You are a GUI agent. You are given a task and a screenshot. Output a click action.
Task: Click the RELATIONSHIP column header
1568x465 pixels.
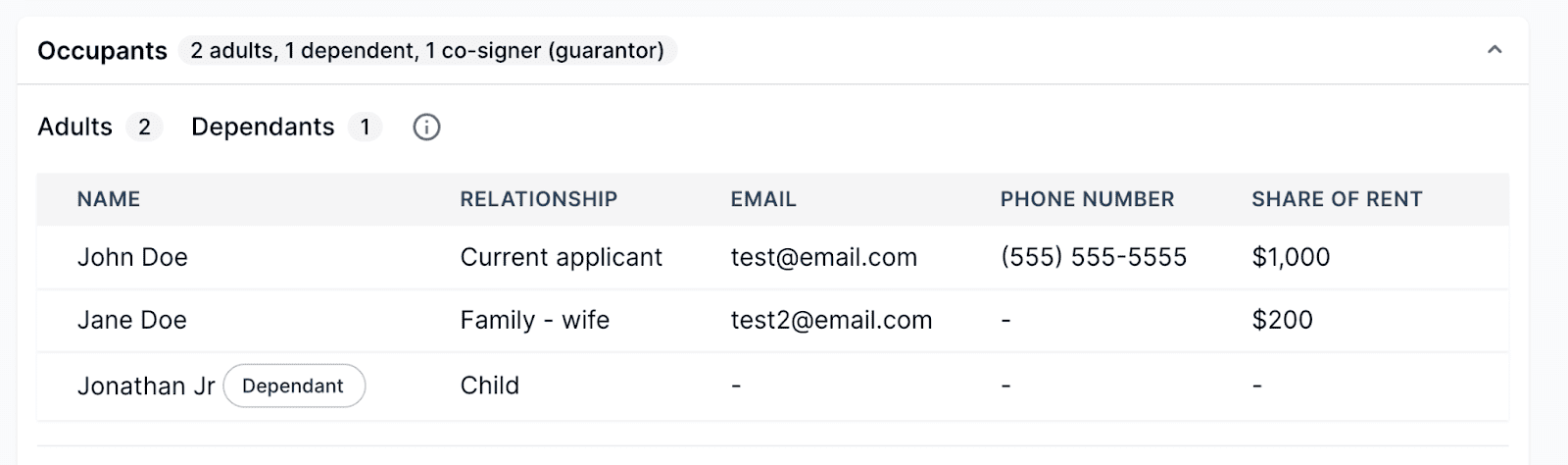(x=539, y=199)
